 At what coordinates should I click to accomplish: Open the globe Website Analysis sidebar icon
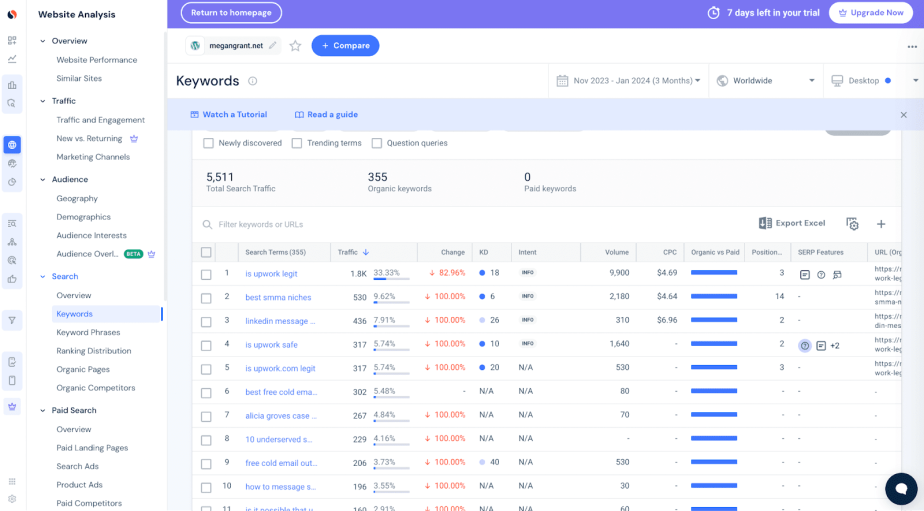[12, 144]
